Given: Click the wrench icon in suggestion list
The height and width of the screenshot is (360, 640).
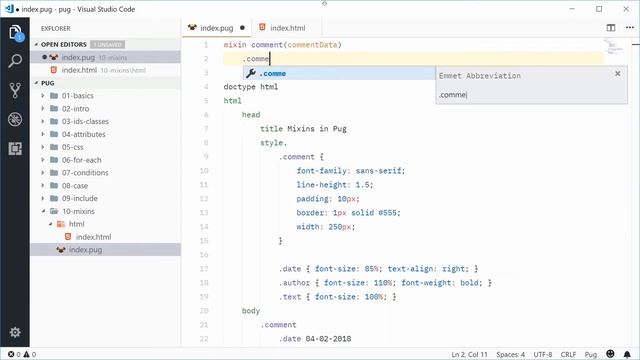Looking at the screenshot, I should click(251, 73).
